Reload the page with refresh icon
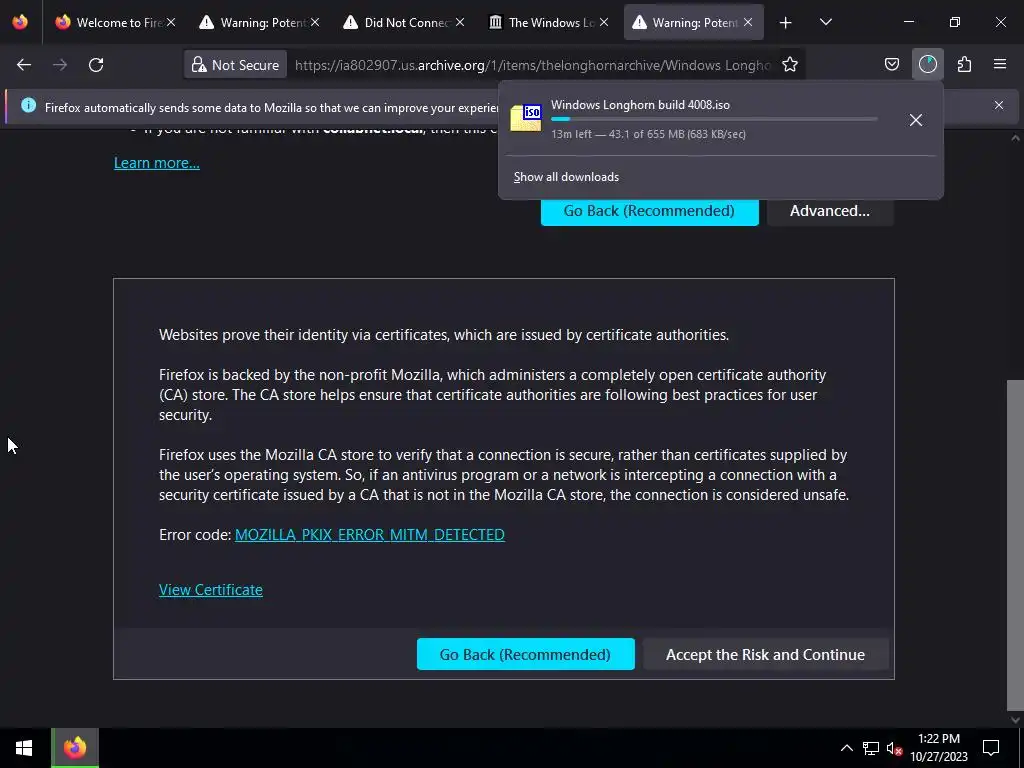 coord(96,65)
